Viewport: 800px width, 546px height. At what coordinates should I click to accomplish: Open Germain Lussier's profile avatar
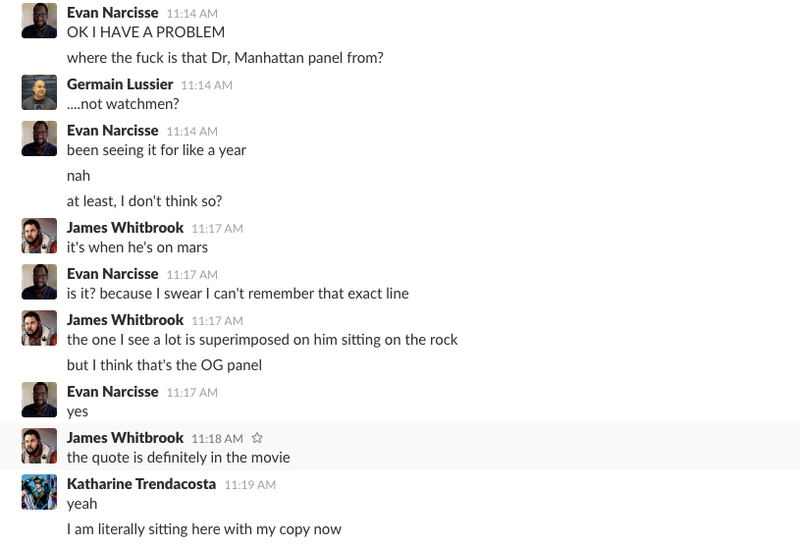pyautogui.click(x=39, y=92)
